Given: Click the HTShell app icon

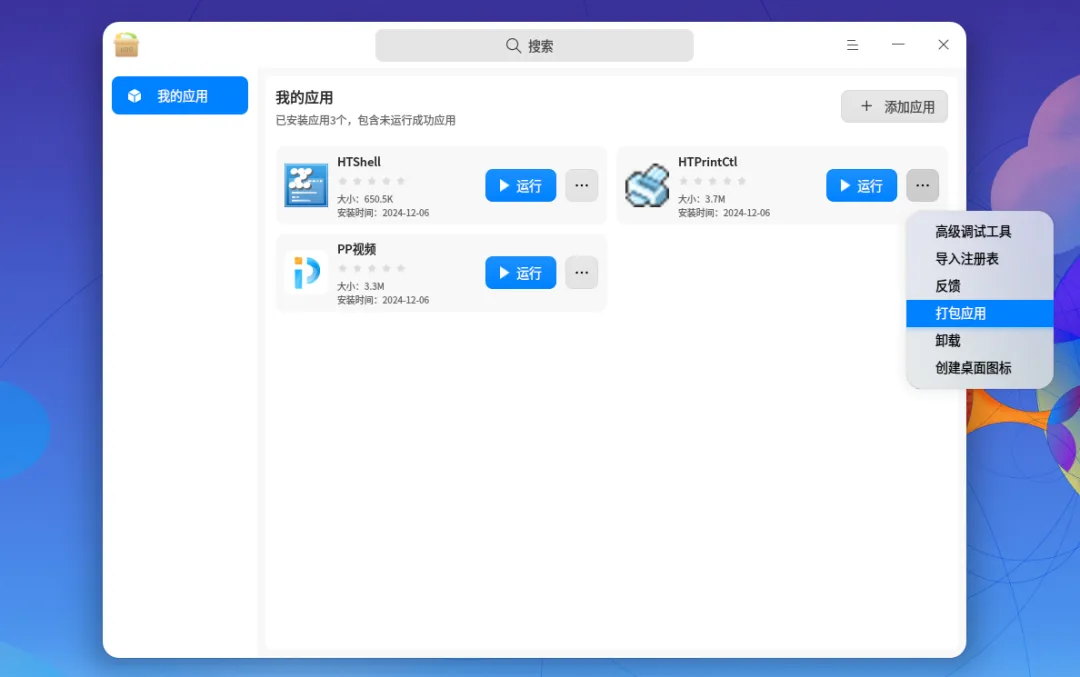Looking at the screenshot, I should coord(306,185).
